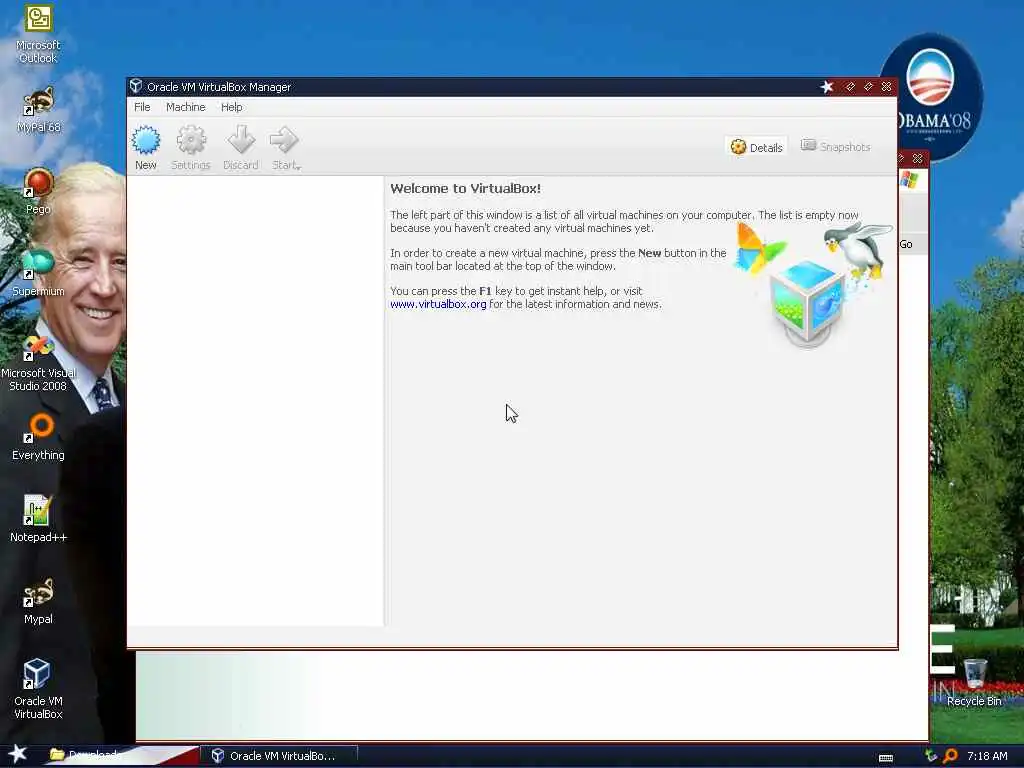Click the star Start button on taskbar
The height and width of the screenshot is (768, 1024).
18,755
